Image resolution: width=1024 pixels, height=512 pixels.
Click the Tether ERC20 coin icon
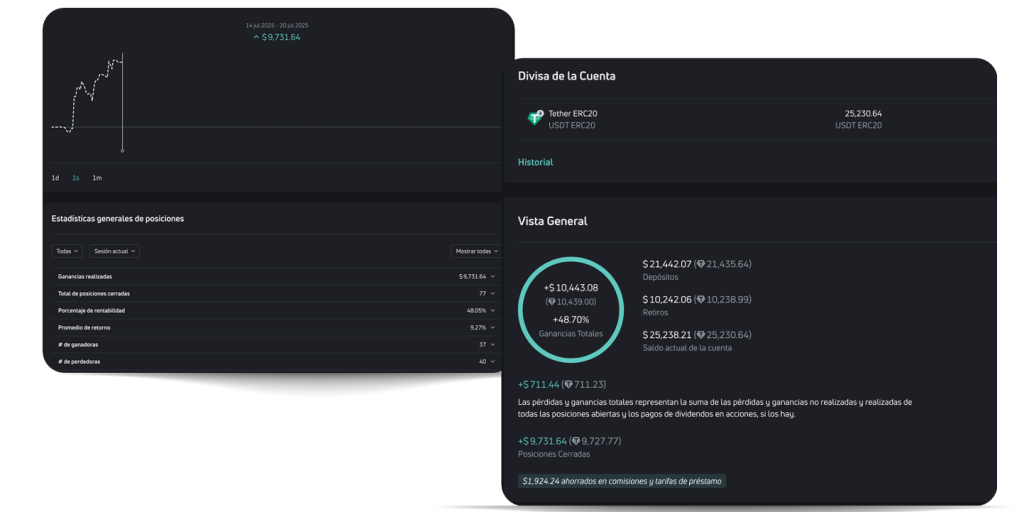click(535, 118)
